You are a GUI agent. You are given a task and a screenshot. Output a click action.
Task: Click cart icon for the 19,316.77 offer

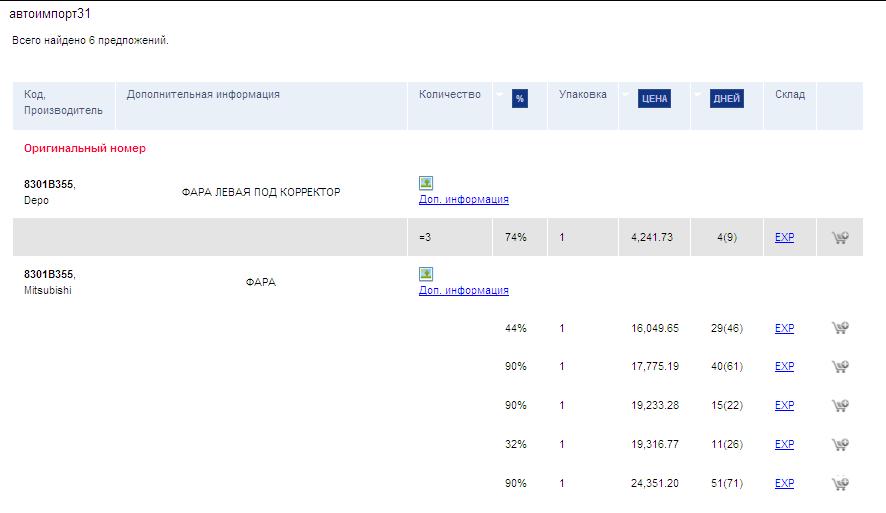[x=839, y=445]
